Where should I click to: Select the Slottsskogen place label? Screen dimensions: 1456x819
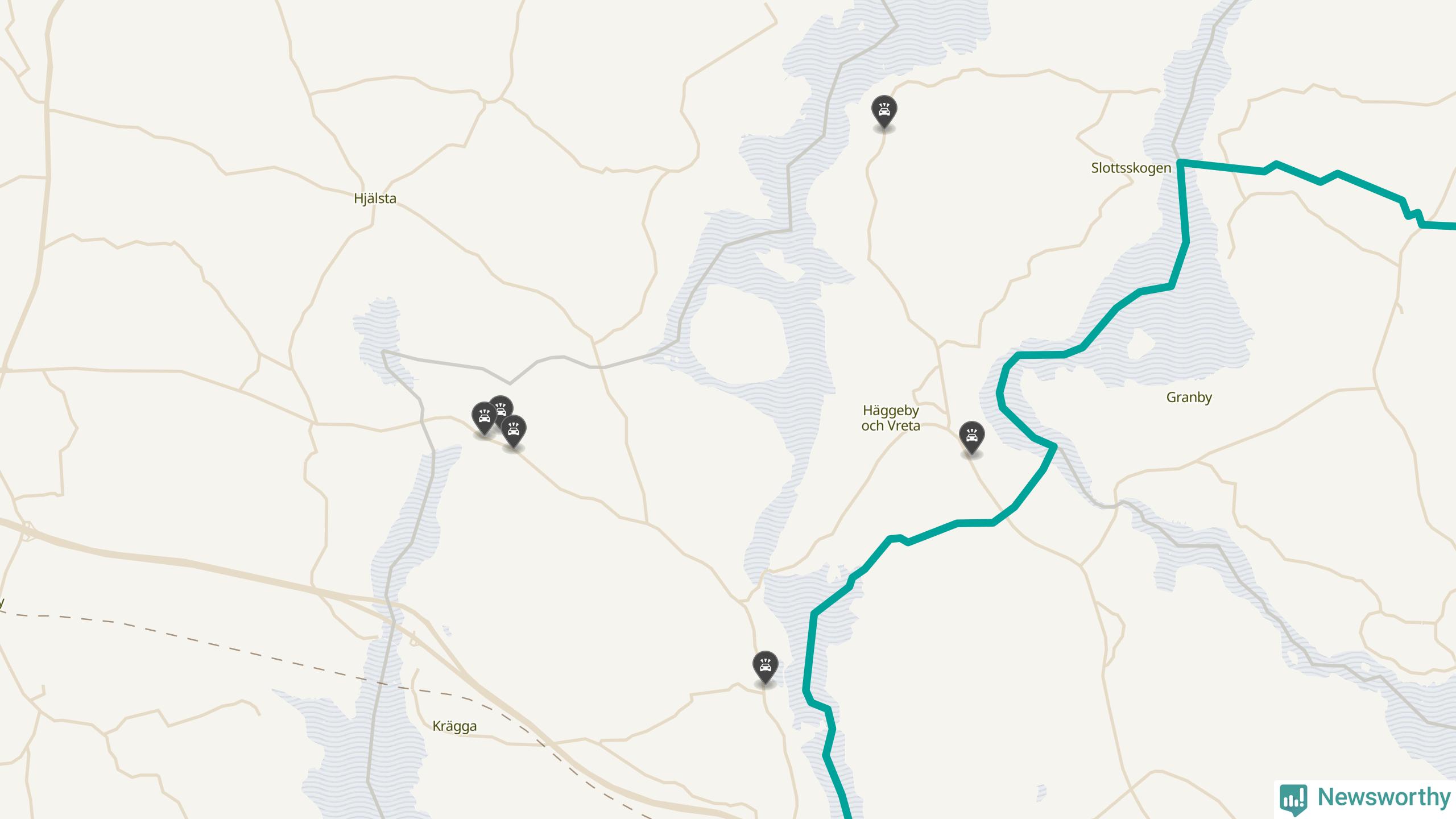pyautogui.click(x=1131, y=168)
